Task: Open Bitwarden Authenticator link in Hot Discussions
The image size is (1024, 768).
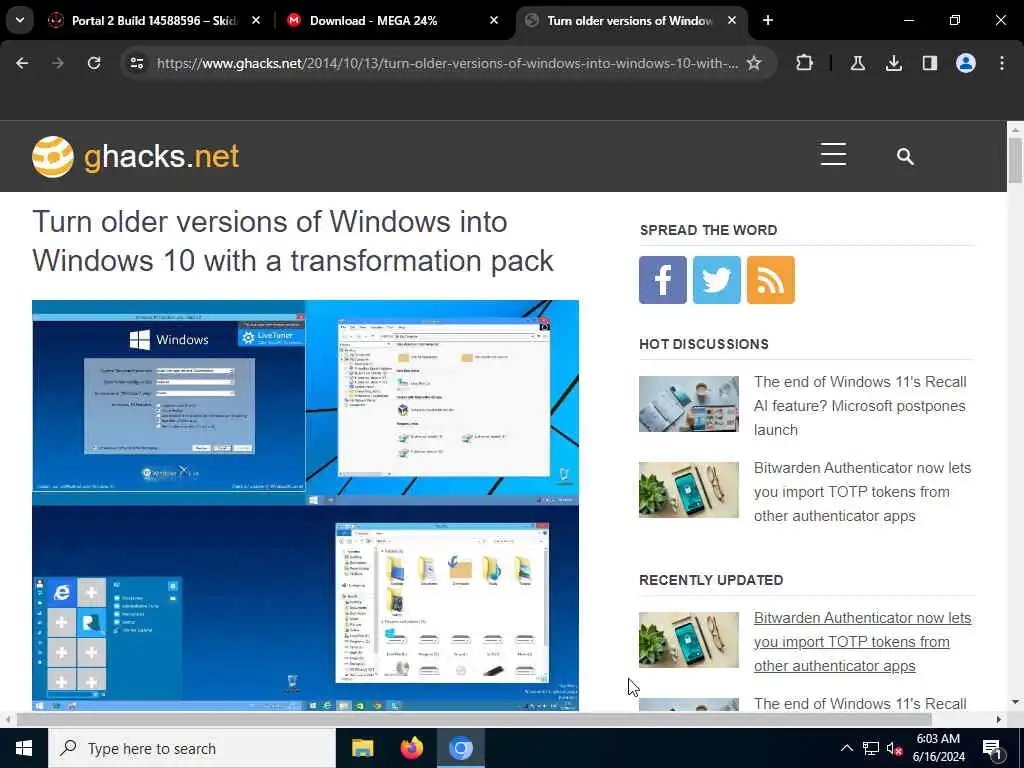Action: point(862,492)
